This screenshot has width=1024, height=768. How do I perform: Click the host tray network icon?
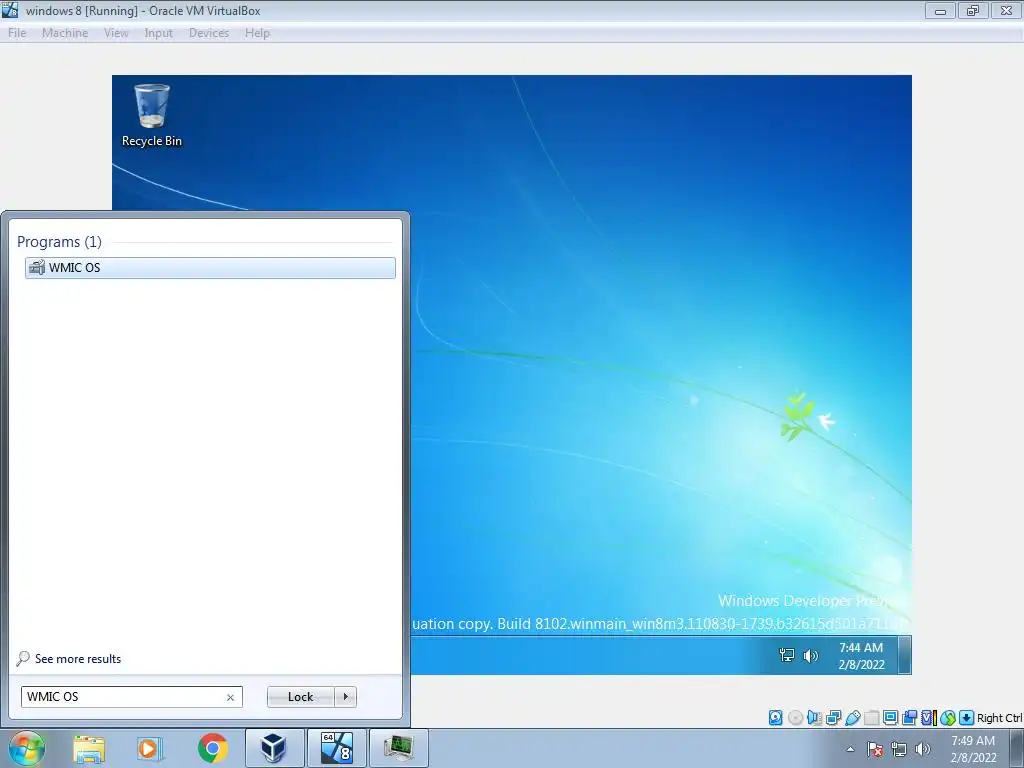click(x=899, y=749)
